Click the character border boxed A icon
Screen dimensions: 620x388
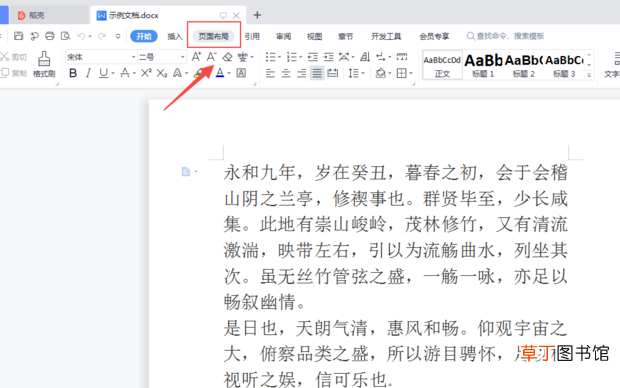(x=241, y=73)
